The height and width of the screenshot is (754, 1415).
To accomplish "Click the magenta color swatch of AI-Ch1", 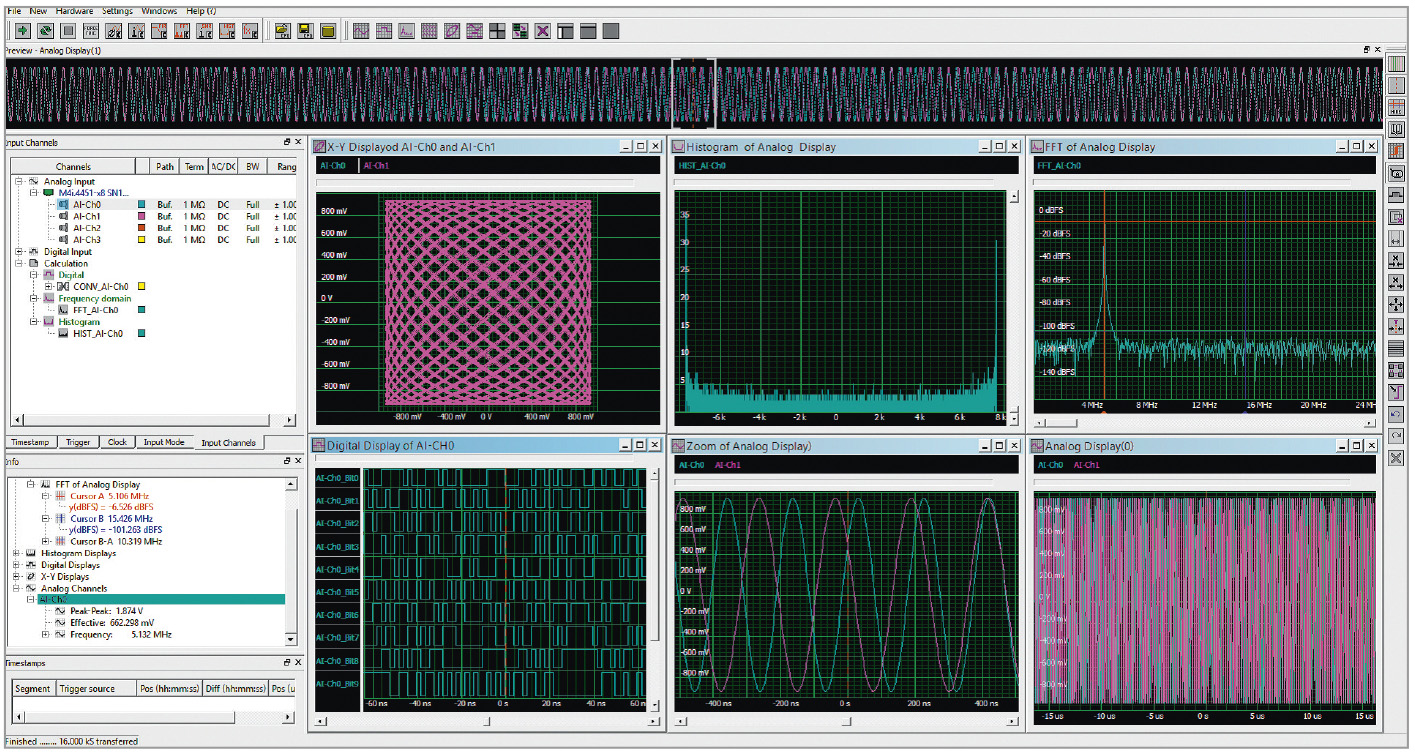I will (142, 216).
